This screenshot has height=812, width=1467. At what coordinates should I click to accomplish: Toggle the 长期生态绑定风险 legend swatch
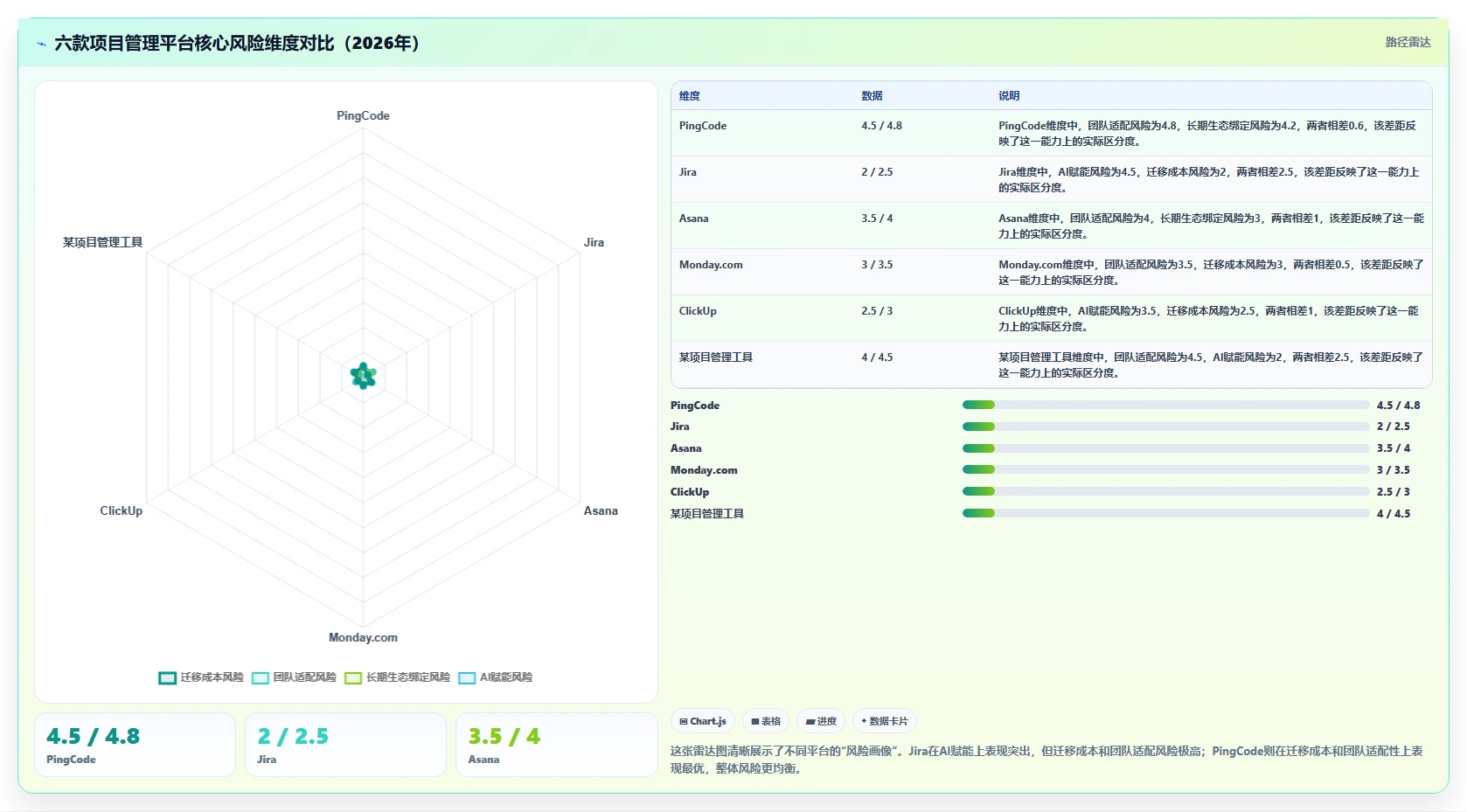(353, 677)
